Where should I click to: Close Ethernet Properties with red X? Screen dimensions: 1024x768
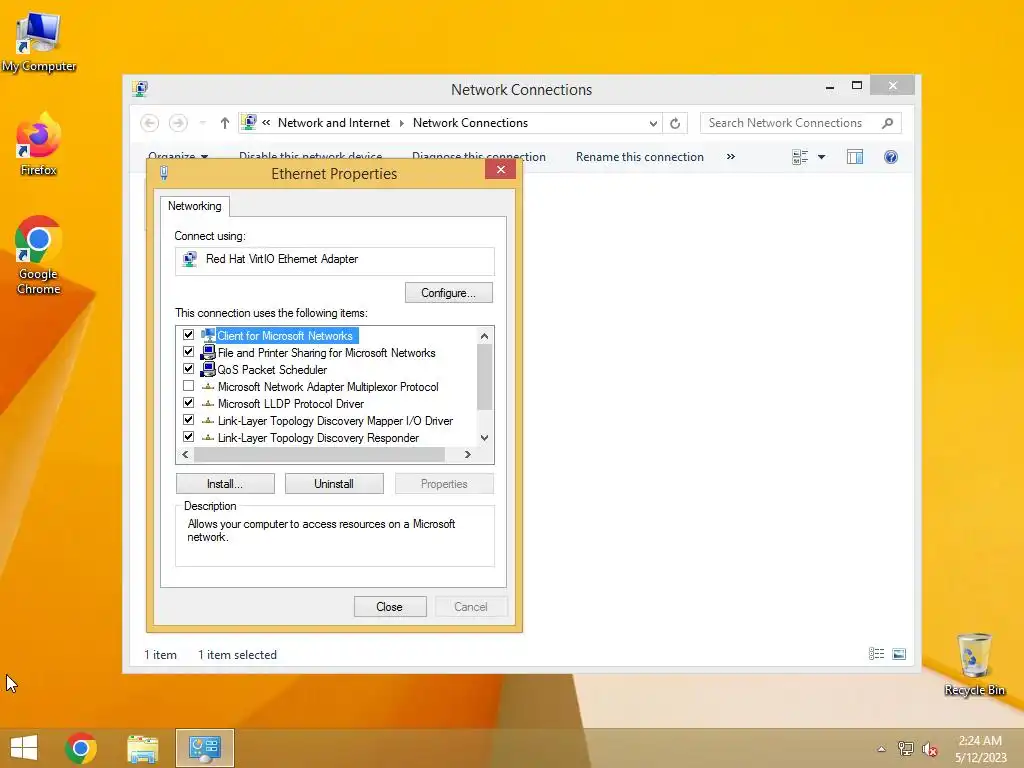point(501,170)
